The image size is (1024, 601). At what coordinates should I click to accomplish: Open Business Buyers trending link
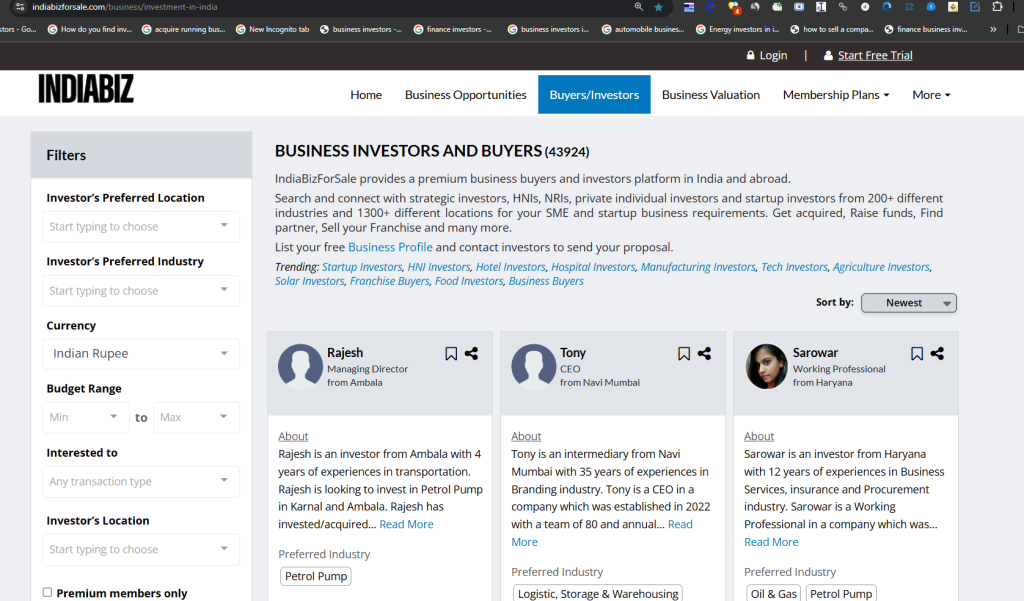pos(546,282)
